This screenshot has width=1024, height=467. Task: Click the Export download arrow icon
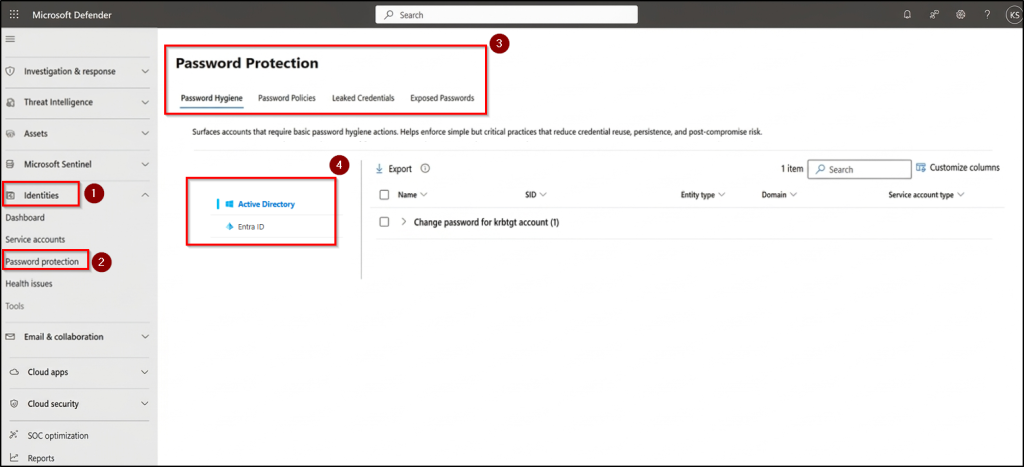[379, 169]
